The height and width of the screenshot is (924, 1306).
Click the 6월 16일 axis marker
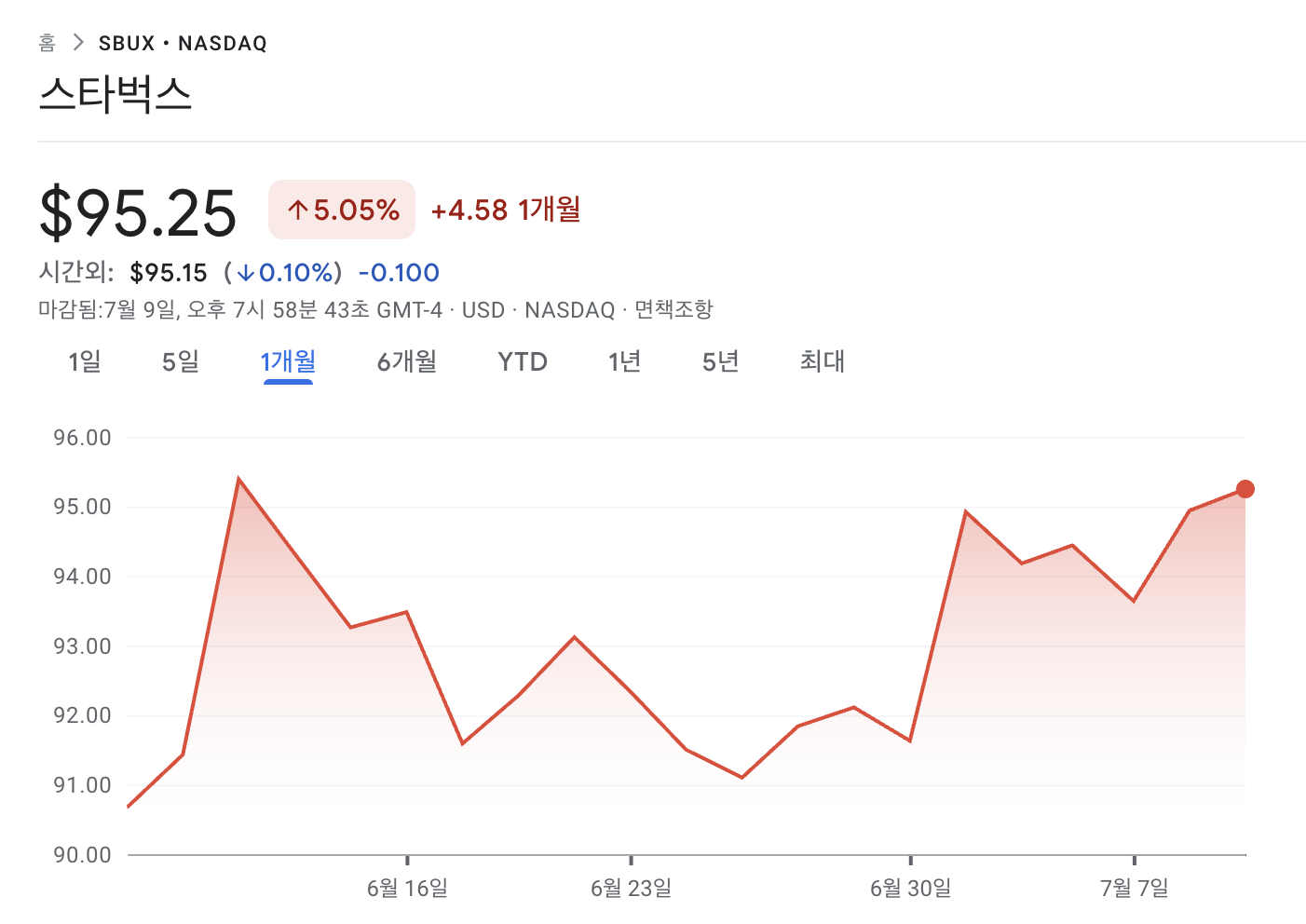click(x=407, y=888)
